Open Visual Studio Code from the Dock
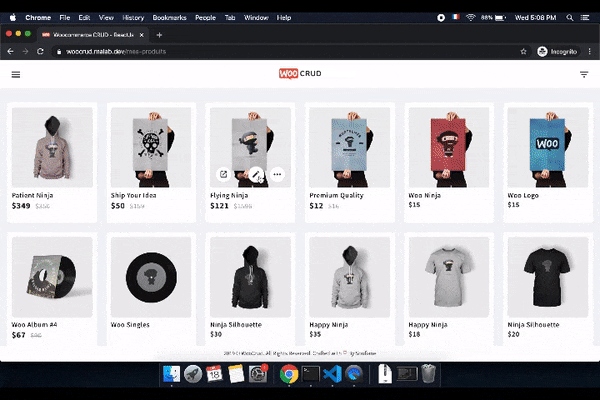This screenshot has height=400, width=600. tap(332, 374)
